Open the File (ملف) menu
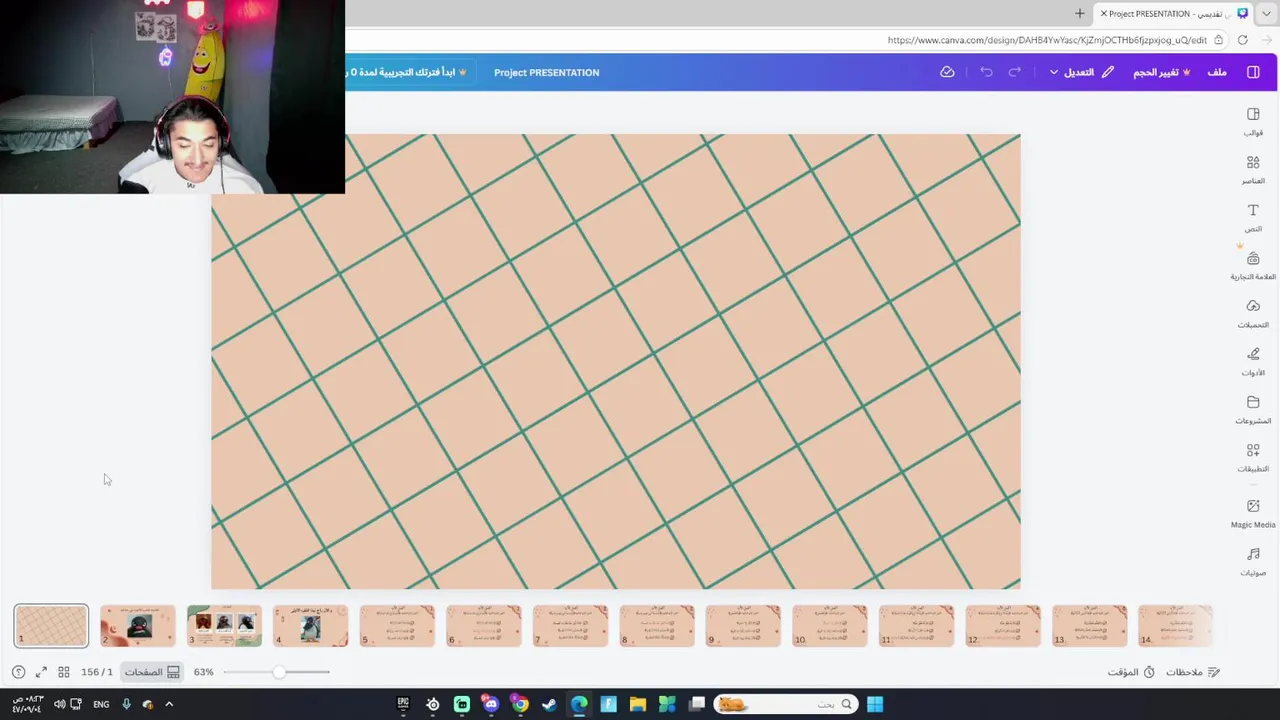 click(1216, 72)
